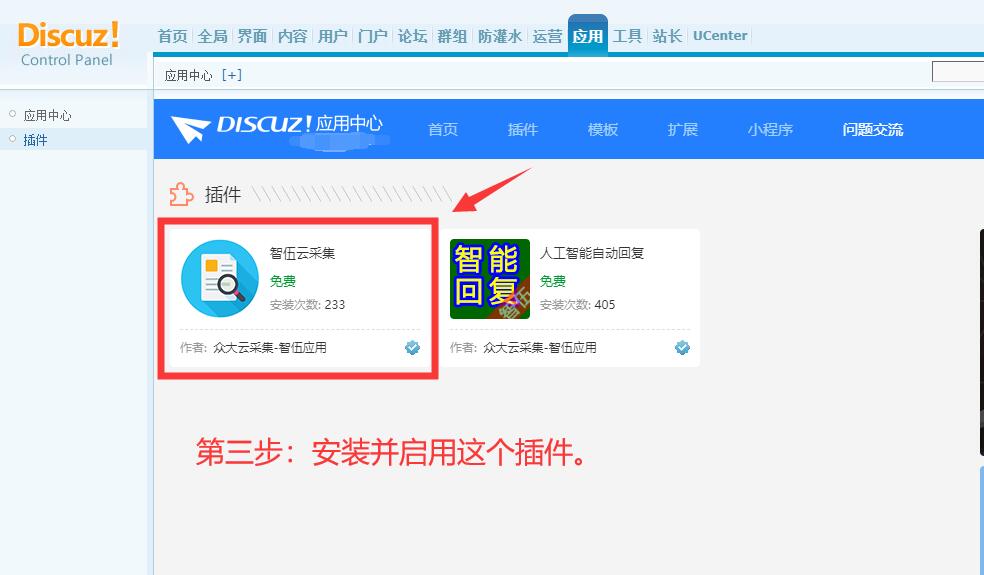Go to 小程序 in app center nav
Viewport: 984px width, 575px height.
770,129
